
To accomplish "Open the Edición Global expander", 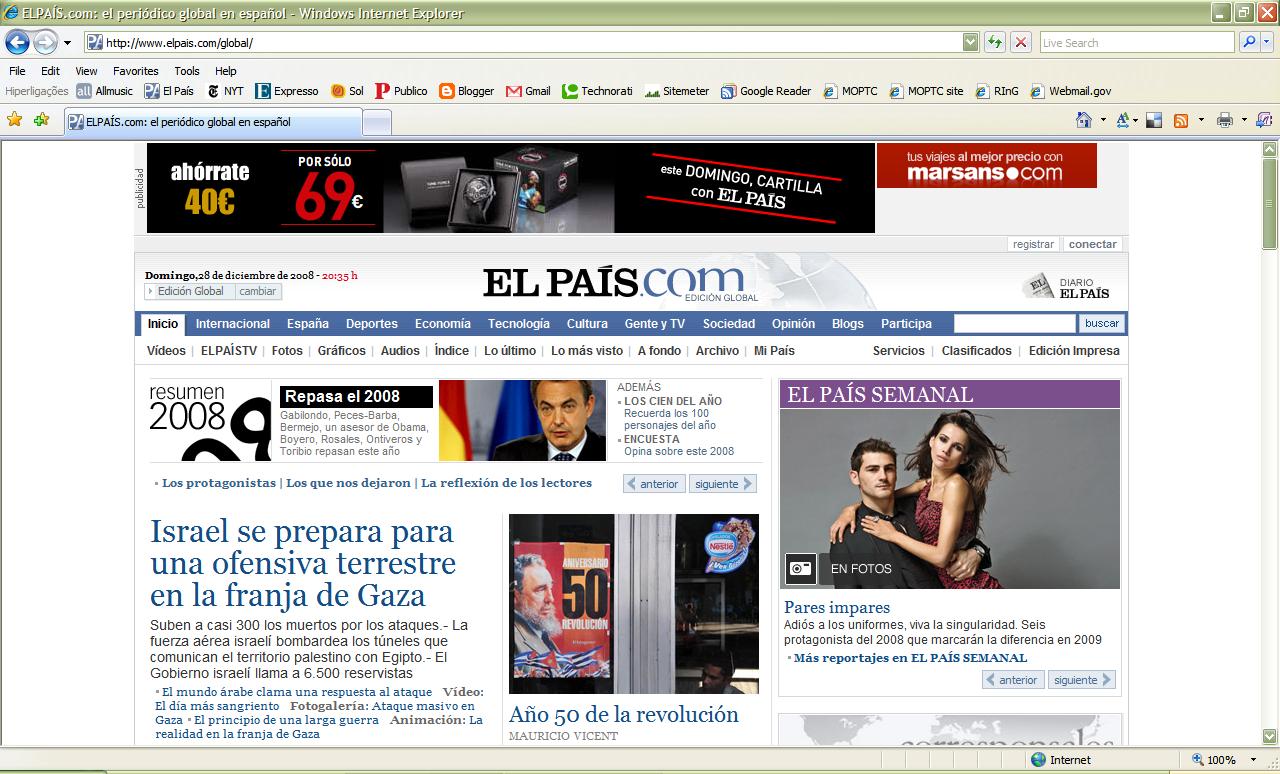I will coord(189,292).
